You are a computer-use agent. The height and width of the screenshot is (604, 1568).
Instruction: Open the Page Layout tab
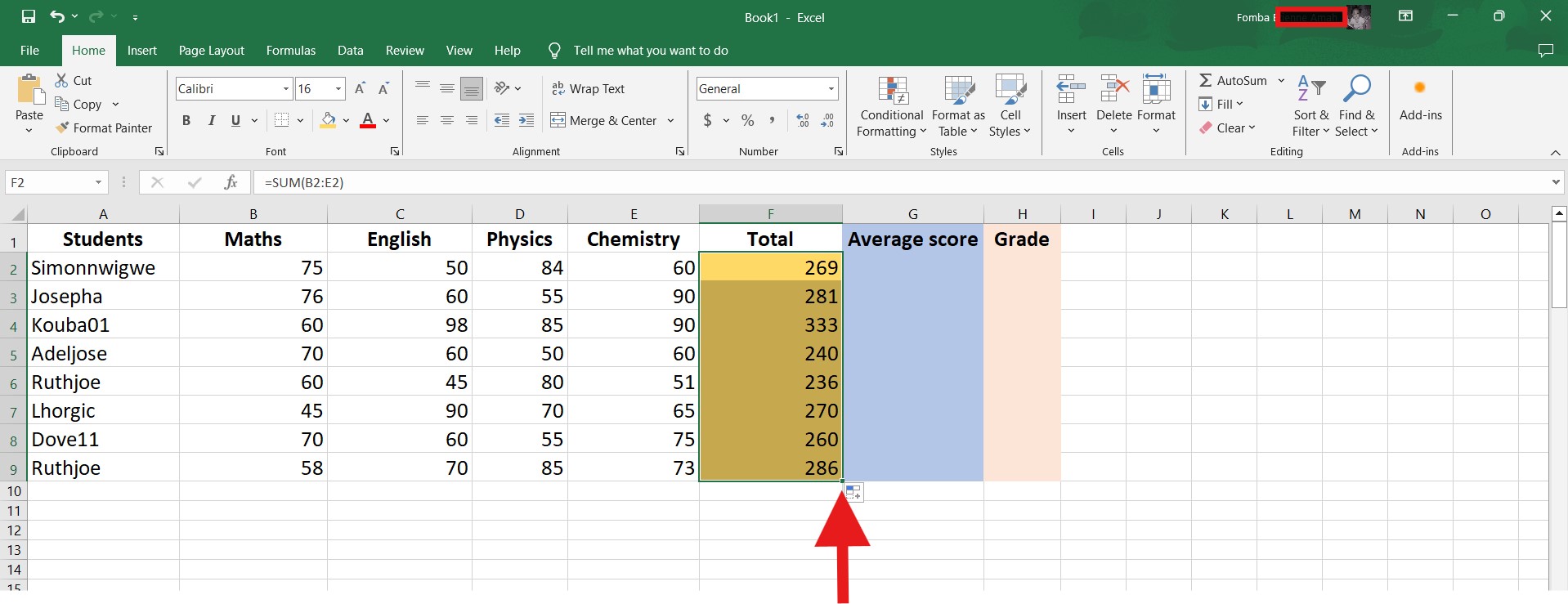pos(211,51)
